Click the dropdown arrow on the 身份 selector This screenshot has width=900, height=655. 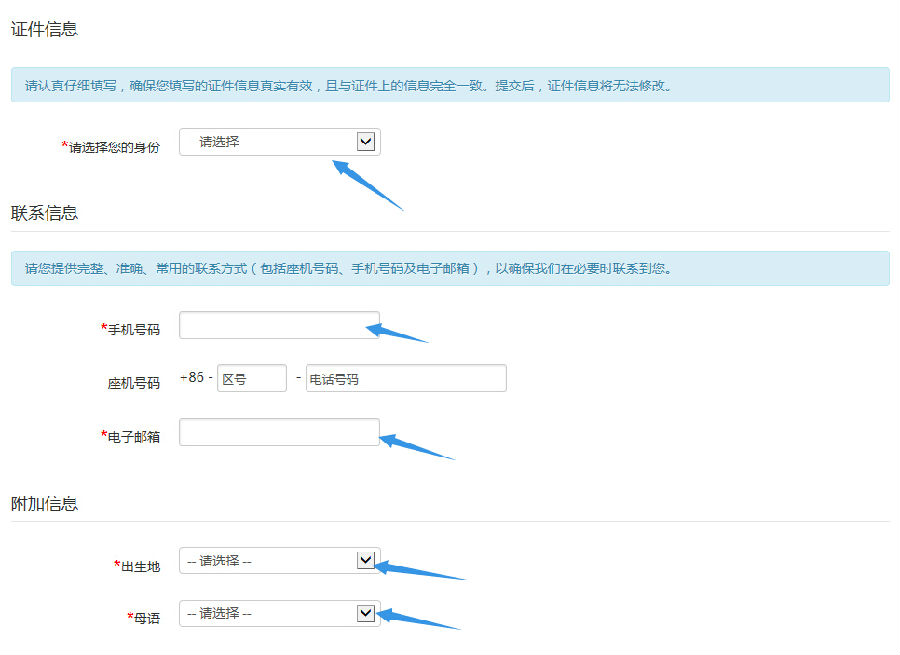pos(368,141)
